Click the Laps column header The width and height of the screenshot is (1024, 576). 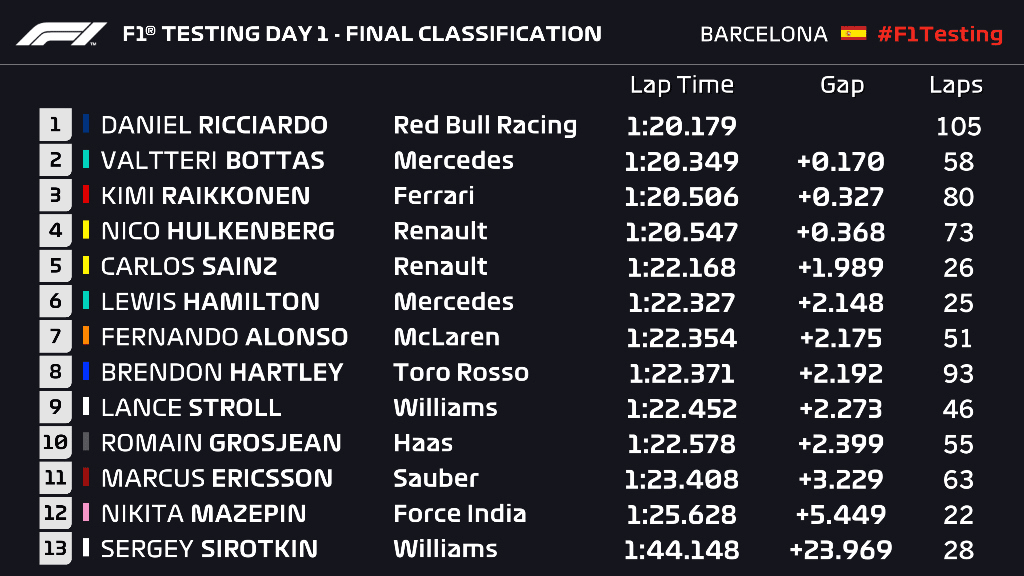pos(955,85)
